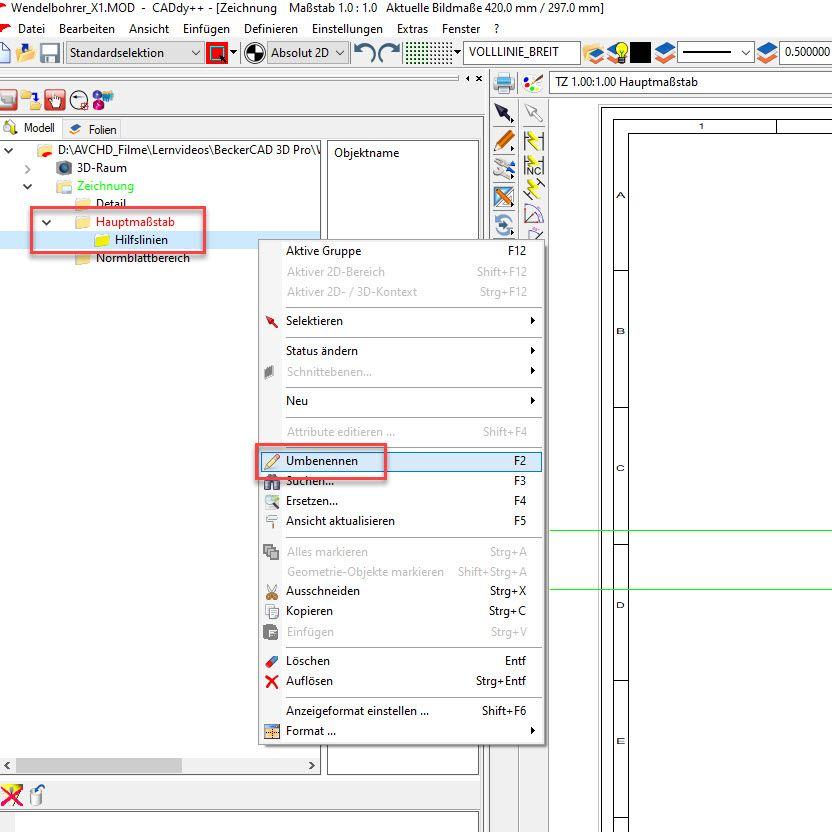Select the black arrow selection tool
The width and height of the screenshot is (832, 832).
(x=504, y=113)
